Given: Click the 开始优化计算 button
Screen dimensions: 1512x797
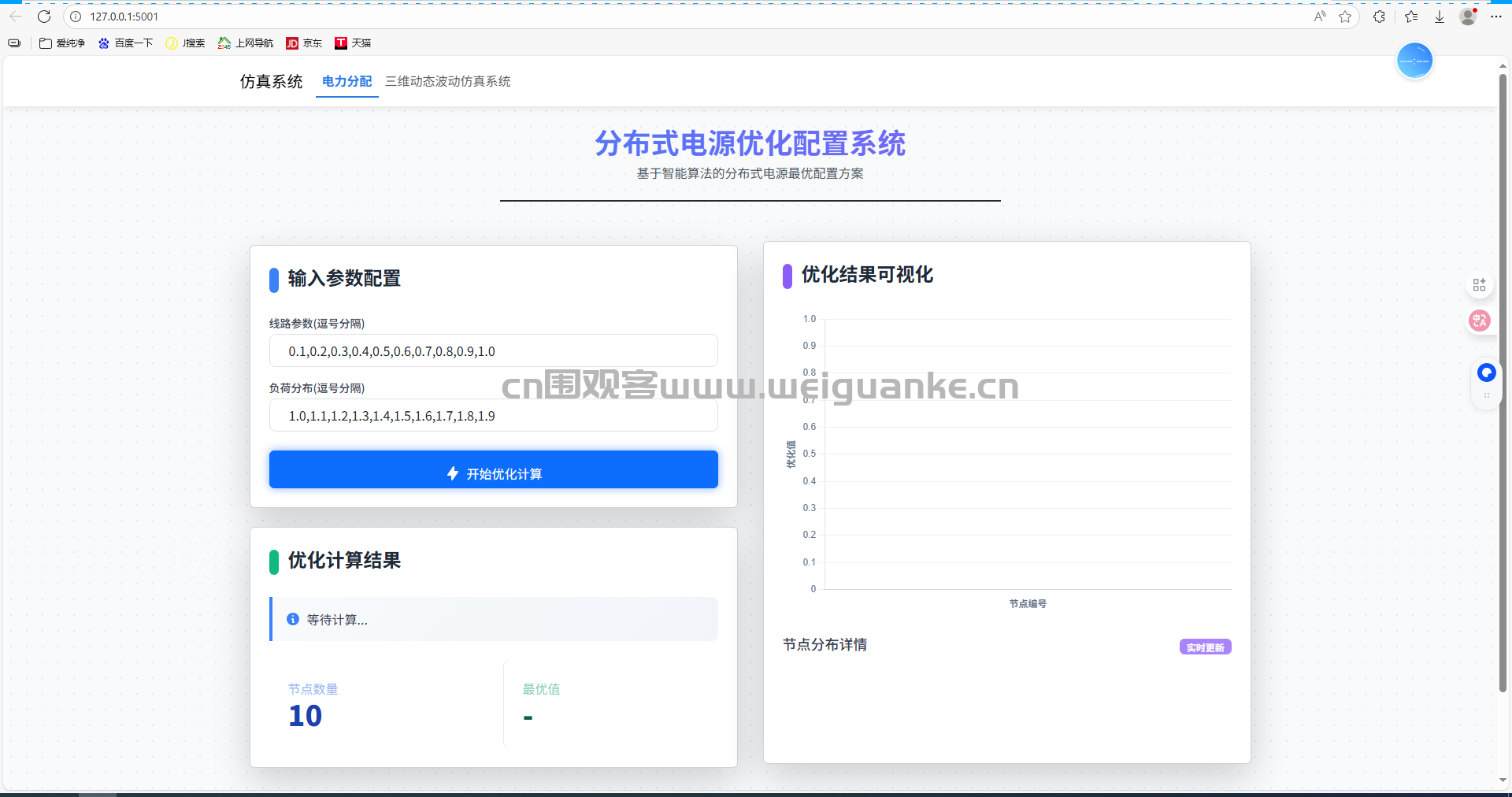Looking at the screenshot, I should pyautogui.click(x=493, y=469).
